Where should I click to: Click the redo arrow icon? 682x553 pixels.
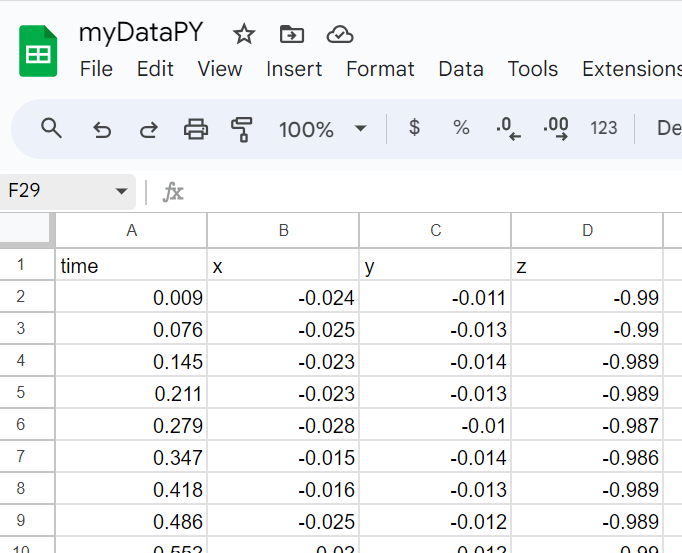click(148, 129)
